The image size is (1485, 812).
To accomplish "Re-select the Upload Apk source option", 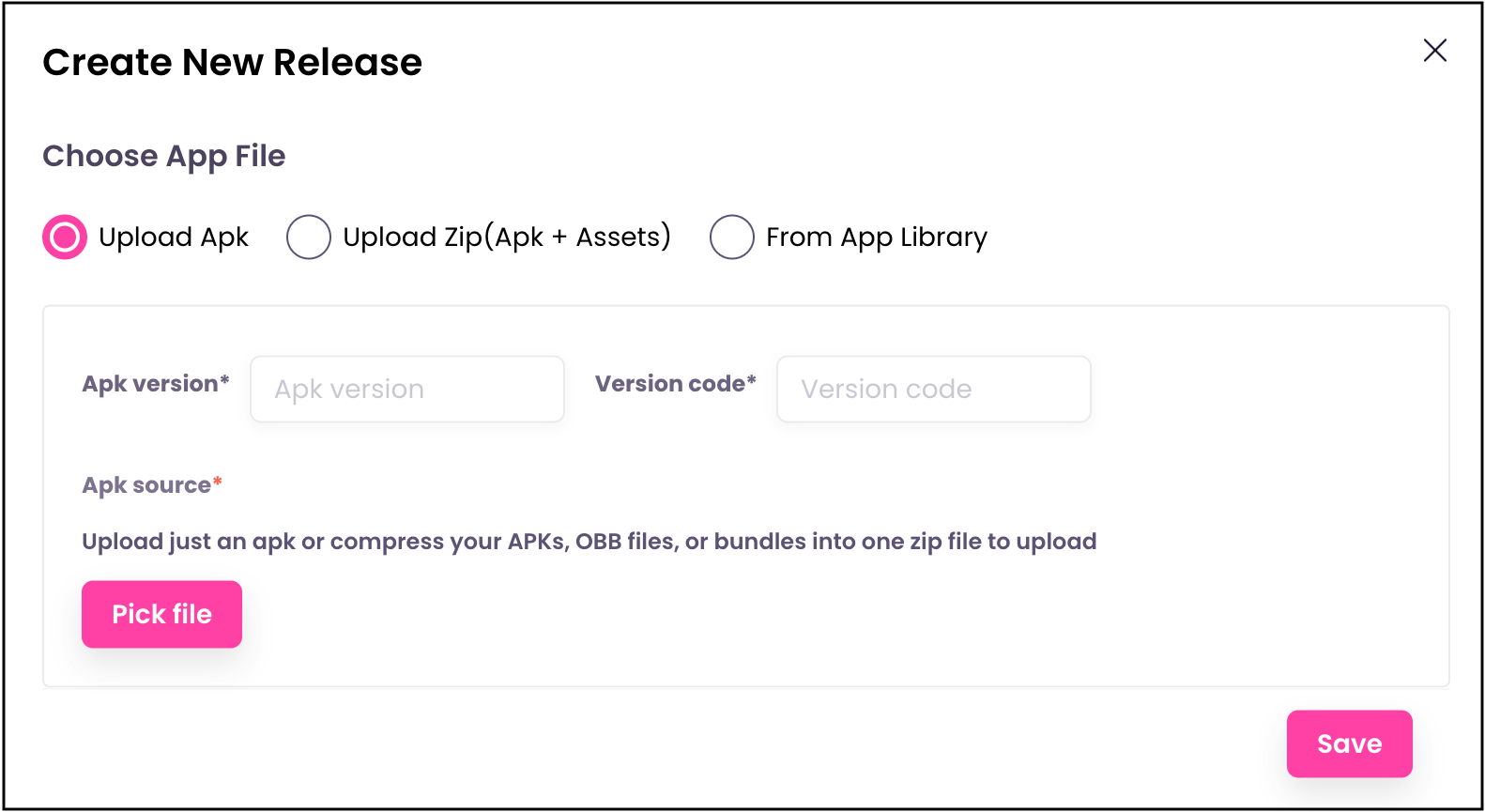I will tap(63, 237).
